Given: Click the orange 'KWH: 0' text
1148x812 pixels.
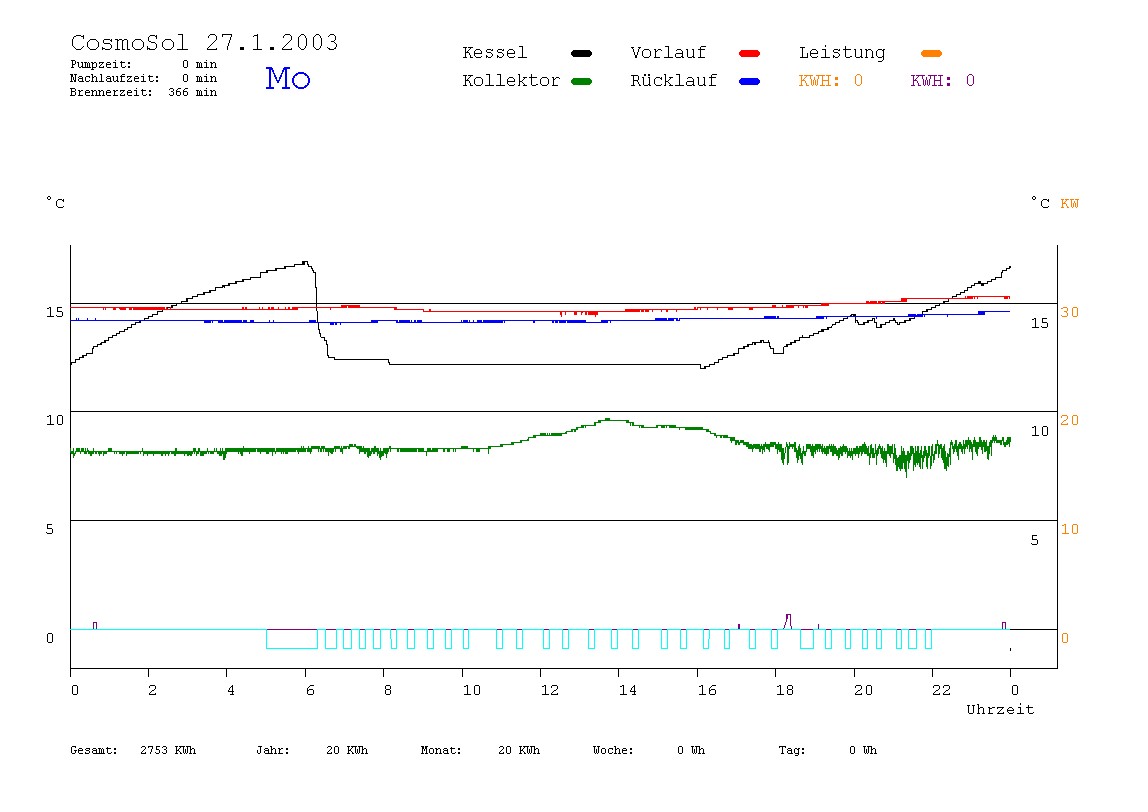Looking at the screenshot, I should 831,81.
